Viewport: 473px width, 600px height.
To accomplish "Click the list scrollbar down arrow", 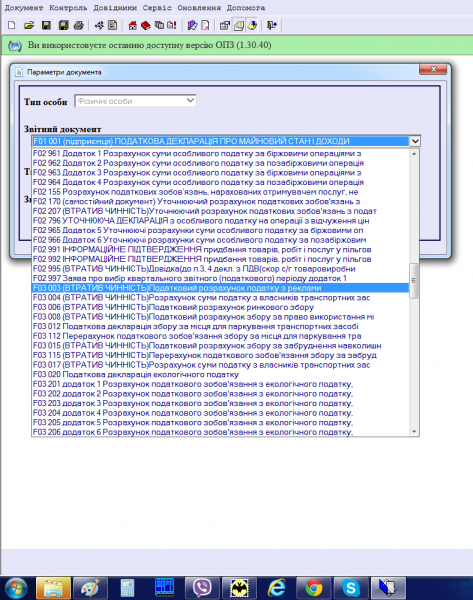I will [414, 432].
